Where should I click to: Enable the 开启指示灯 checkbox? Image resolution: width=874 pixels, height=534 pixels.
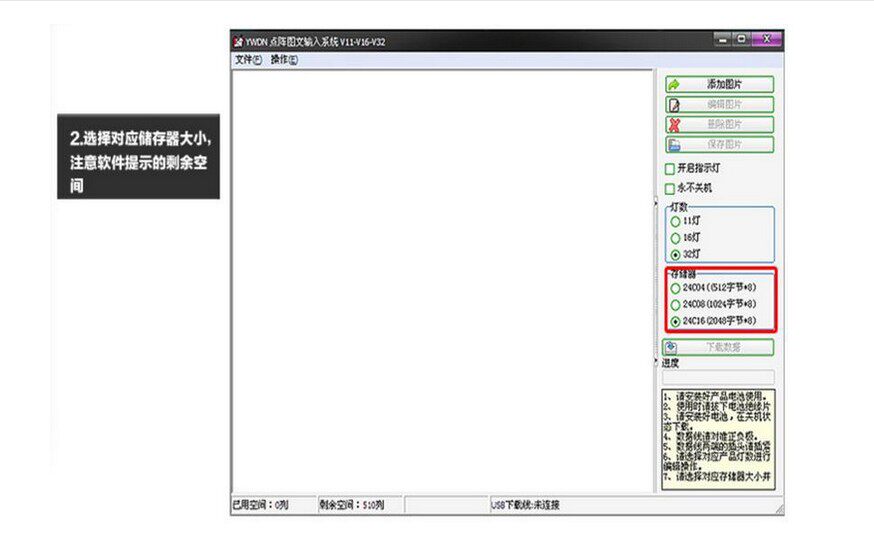click(x=670, y=168)
